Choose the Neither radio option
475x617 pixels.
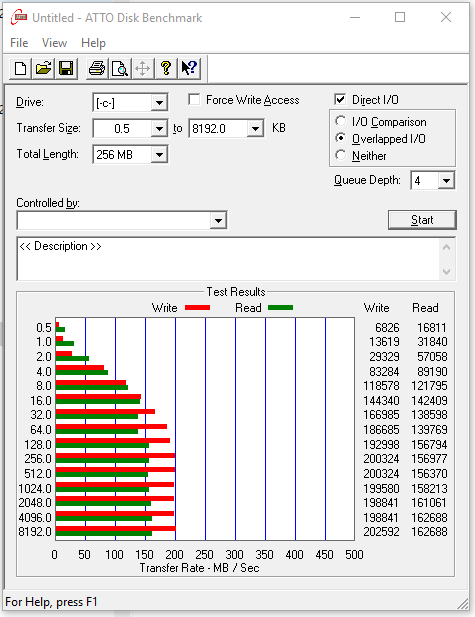tap(340, 155)
